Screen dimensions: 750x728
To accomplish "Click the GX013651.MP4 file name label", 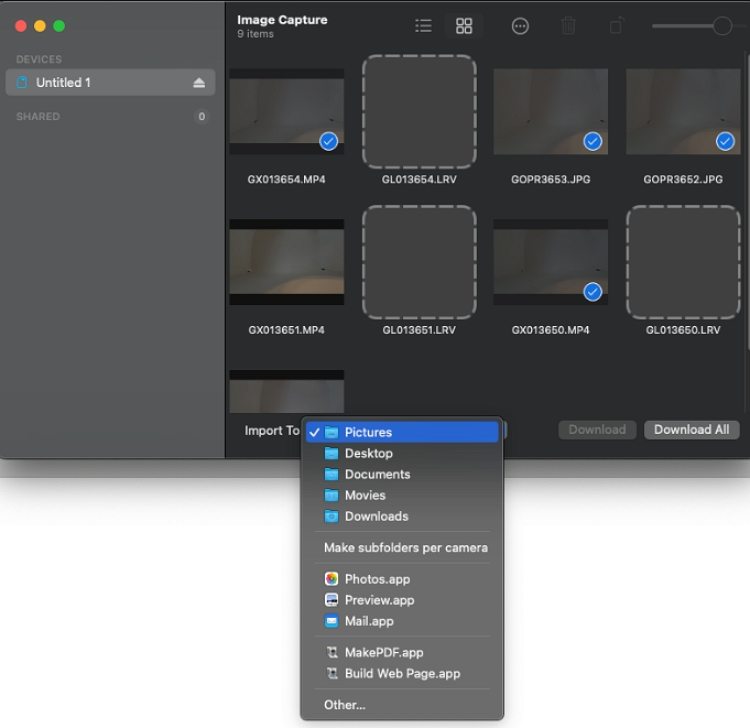I will [x=286, y=330].
